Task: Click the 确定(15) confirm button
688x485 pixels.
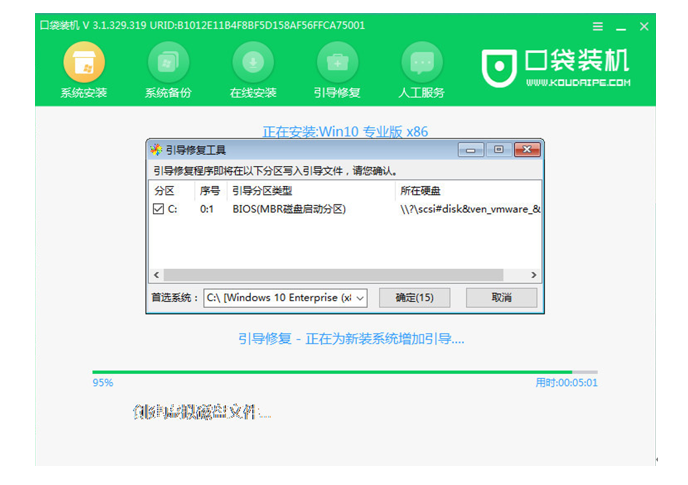Action: (x=414, y=298)
